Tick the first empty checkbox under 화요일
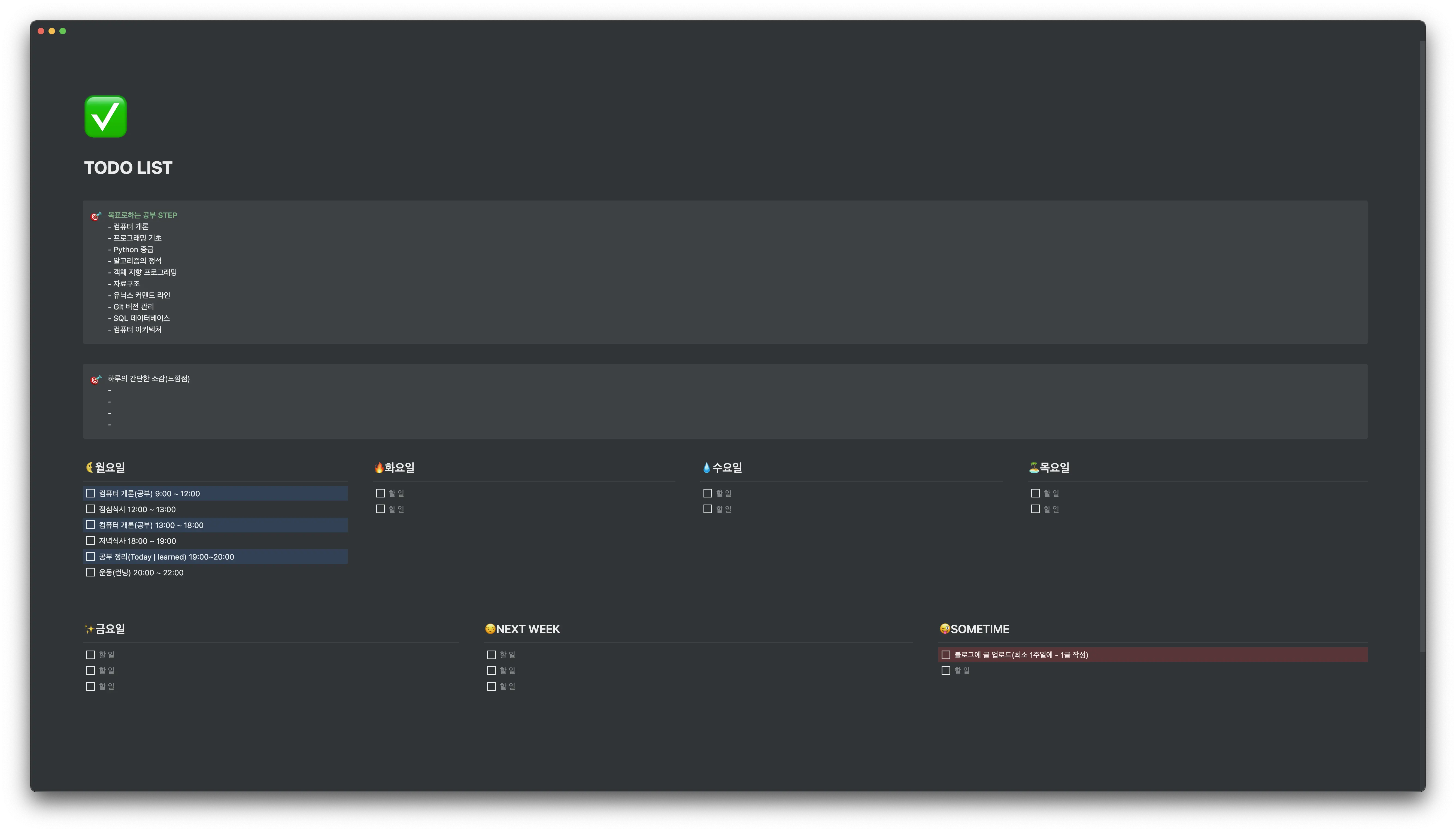The width and height of the screenshot is (1456, 832). pyautogui.click(x=380, y=493)
